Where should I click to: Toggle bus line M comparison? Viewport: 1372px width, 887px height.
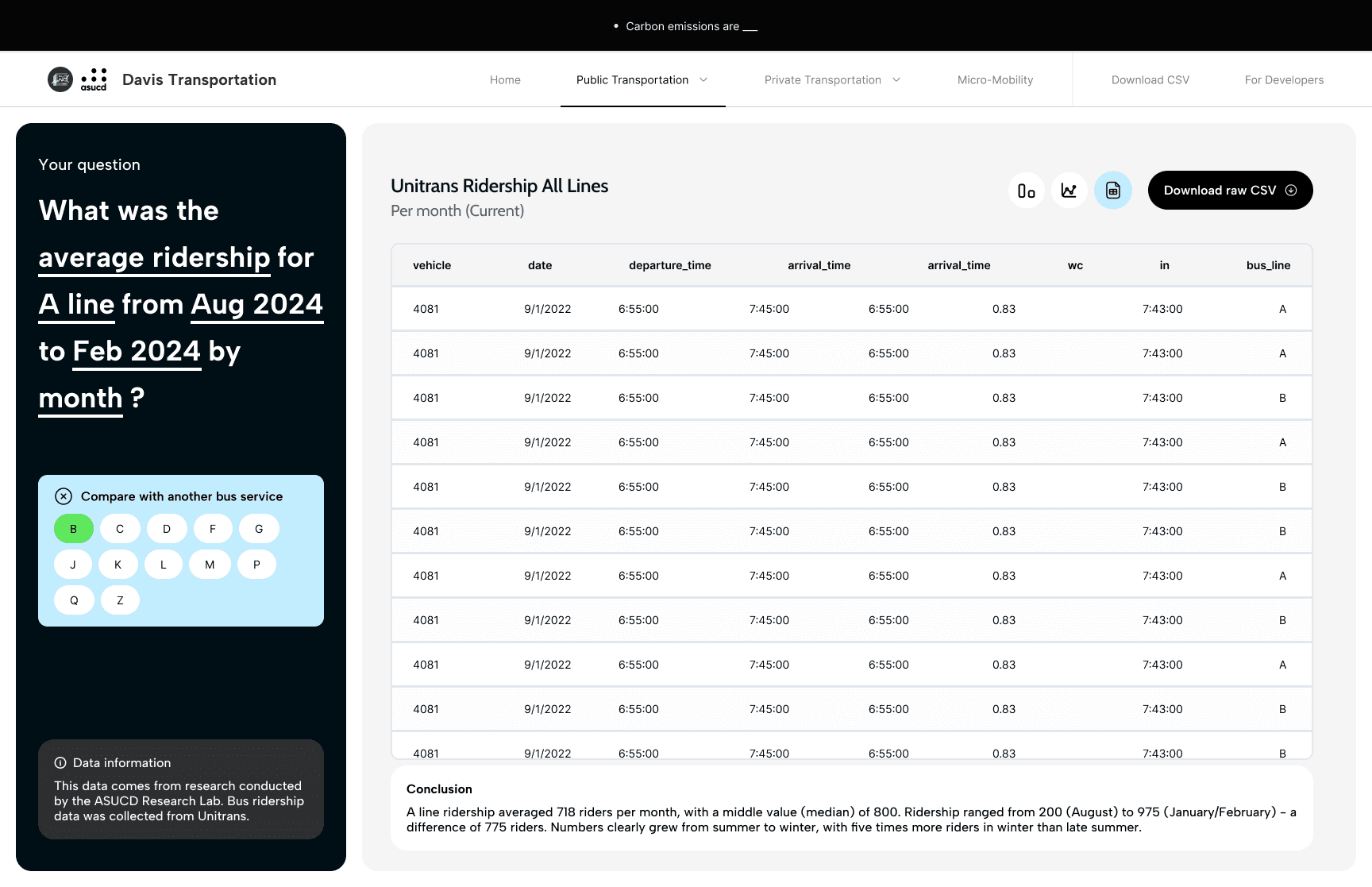pyautogui.click(x=210, y=565)
